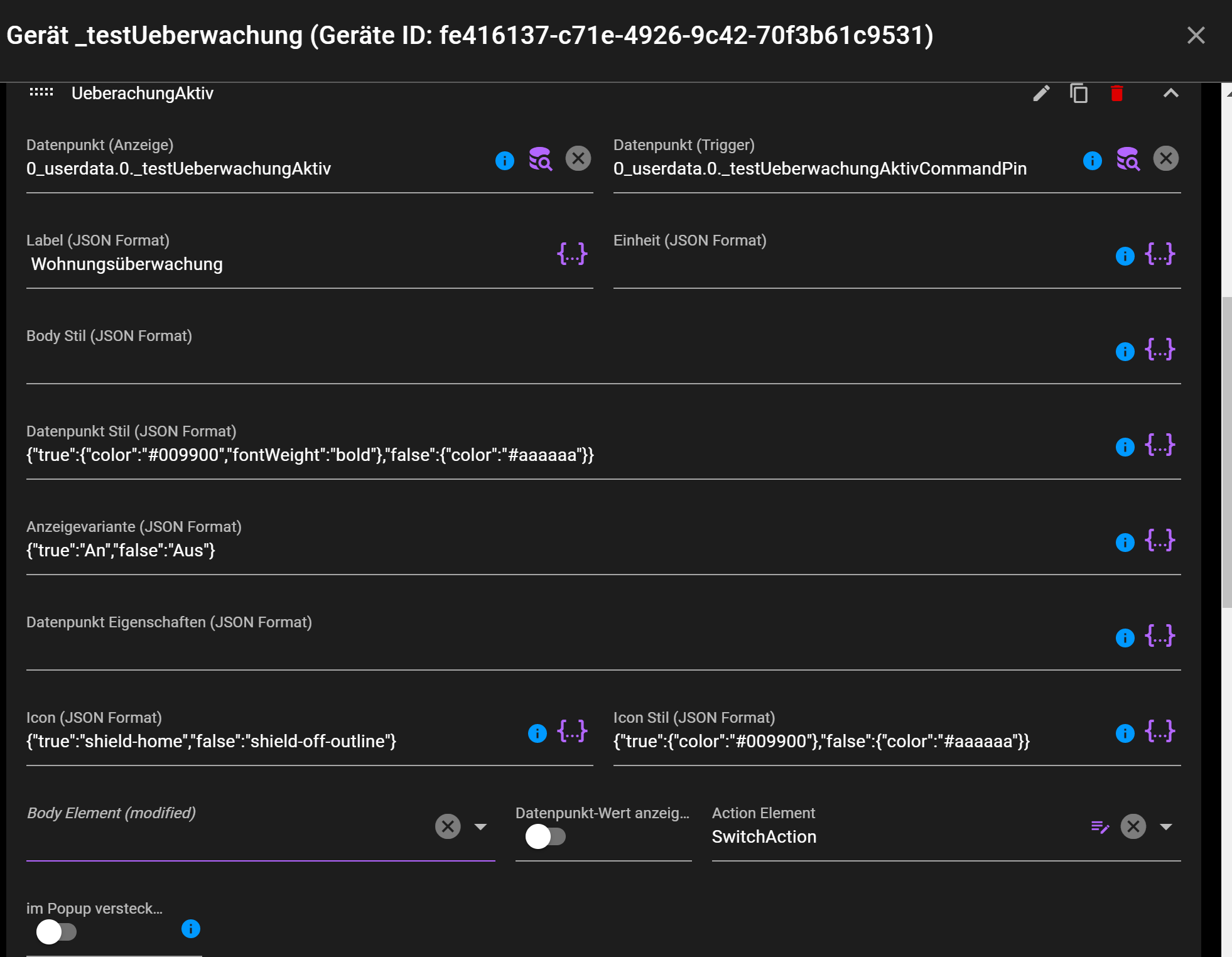Show info for Icon Stil
The width and height of the screenshot is (1232, 957).
pos(1124,732)
